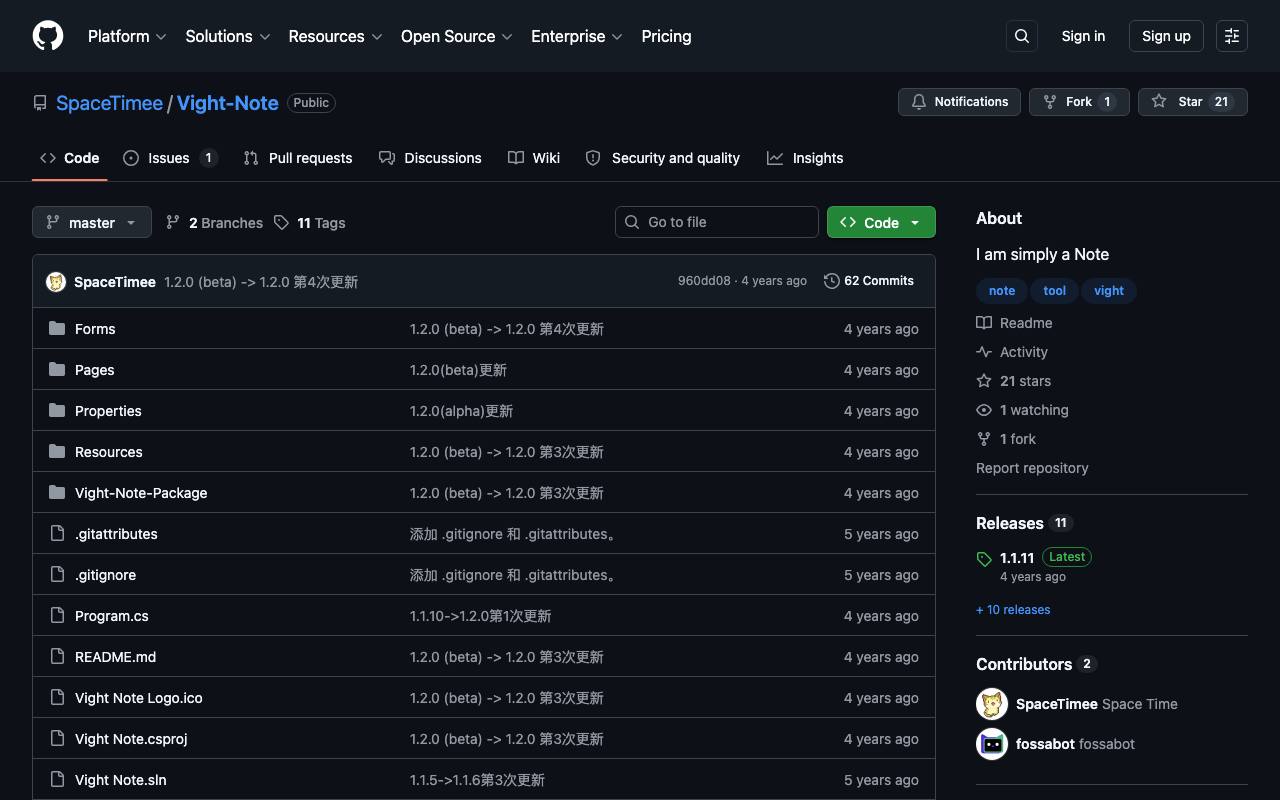Click the file icon beside .gitignore
The height and width of the screenshot is (800, 1280).
(57, 574)
